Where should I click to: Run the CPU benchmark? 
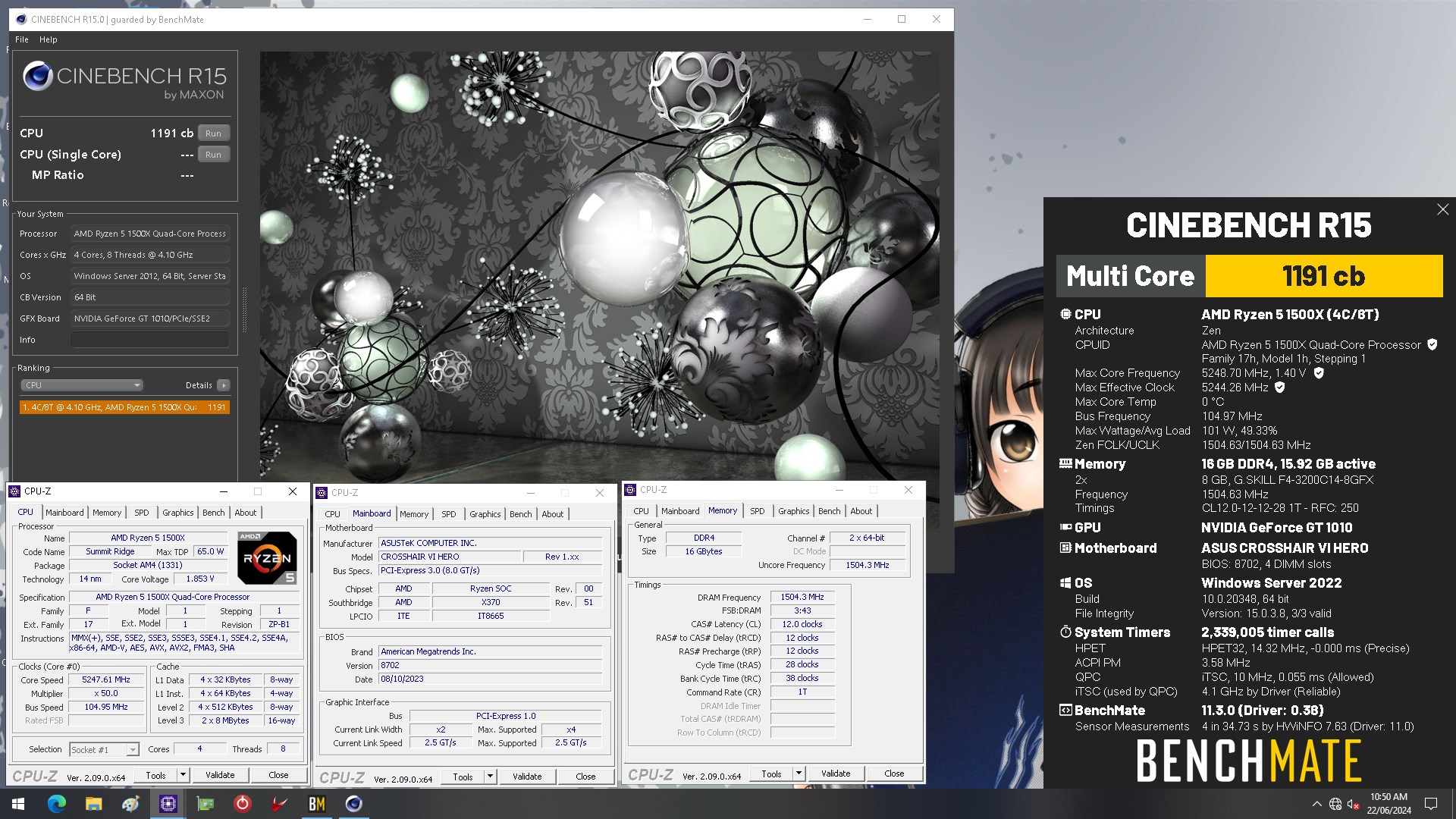(x=213, y=133)
